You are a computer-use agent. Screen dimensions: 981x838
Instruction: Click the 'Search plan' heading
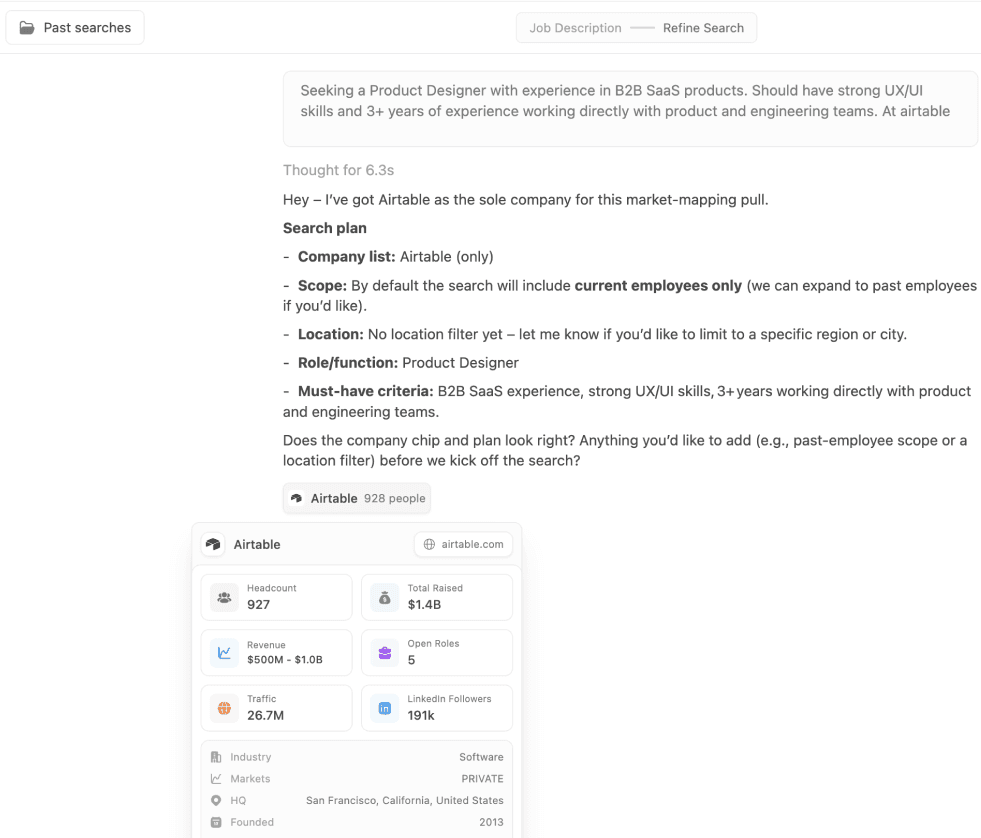[x=325, y=228]
